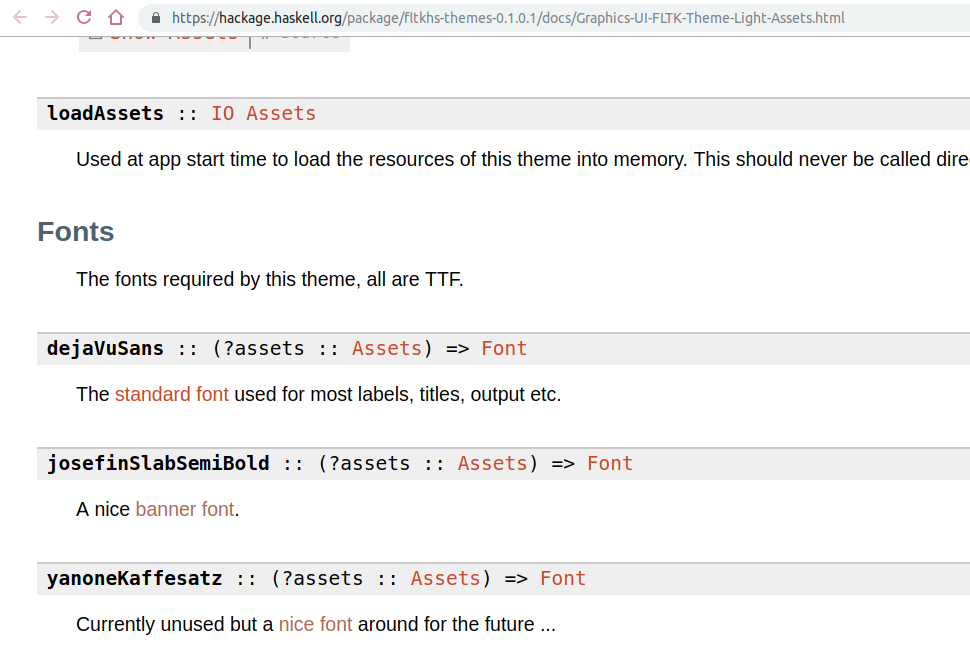This screenshot has height=669, width=970.
Task: Click the address bar URL
Action: coord(508,18)
